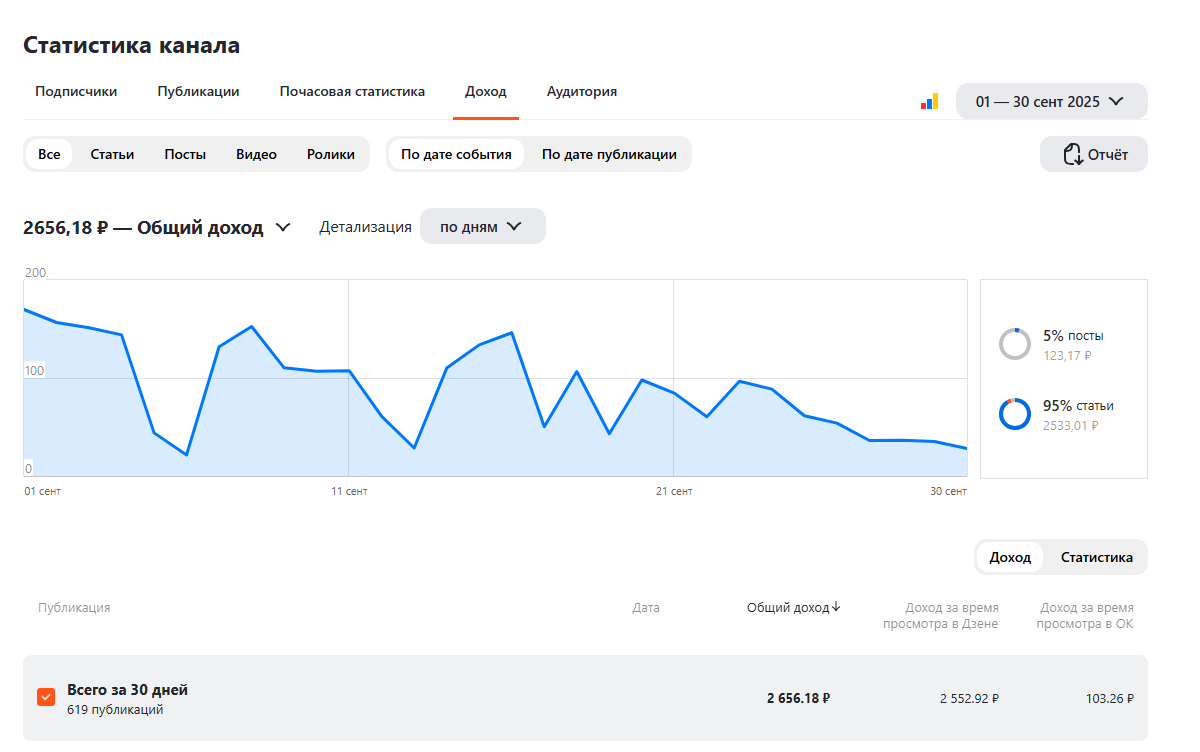
Task: Filter by Статьи content type
Action: 112,154
